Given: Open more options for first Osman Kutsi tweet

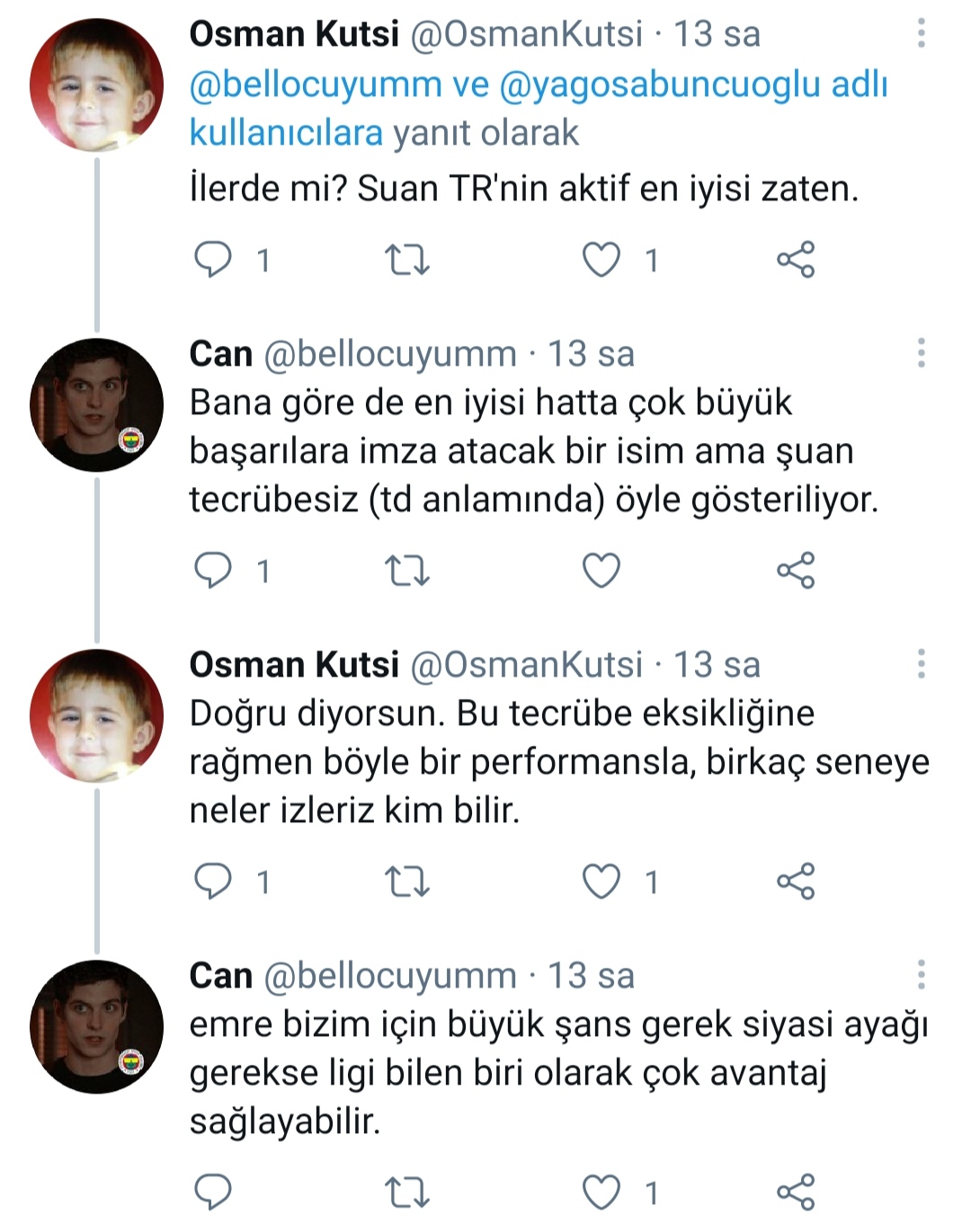Looking at the screenshot, I should click(x=921, y=34).
